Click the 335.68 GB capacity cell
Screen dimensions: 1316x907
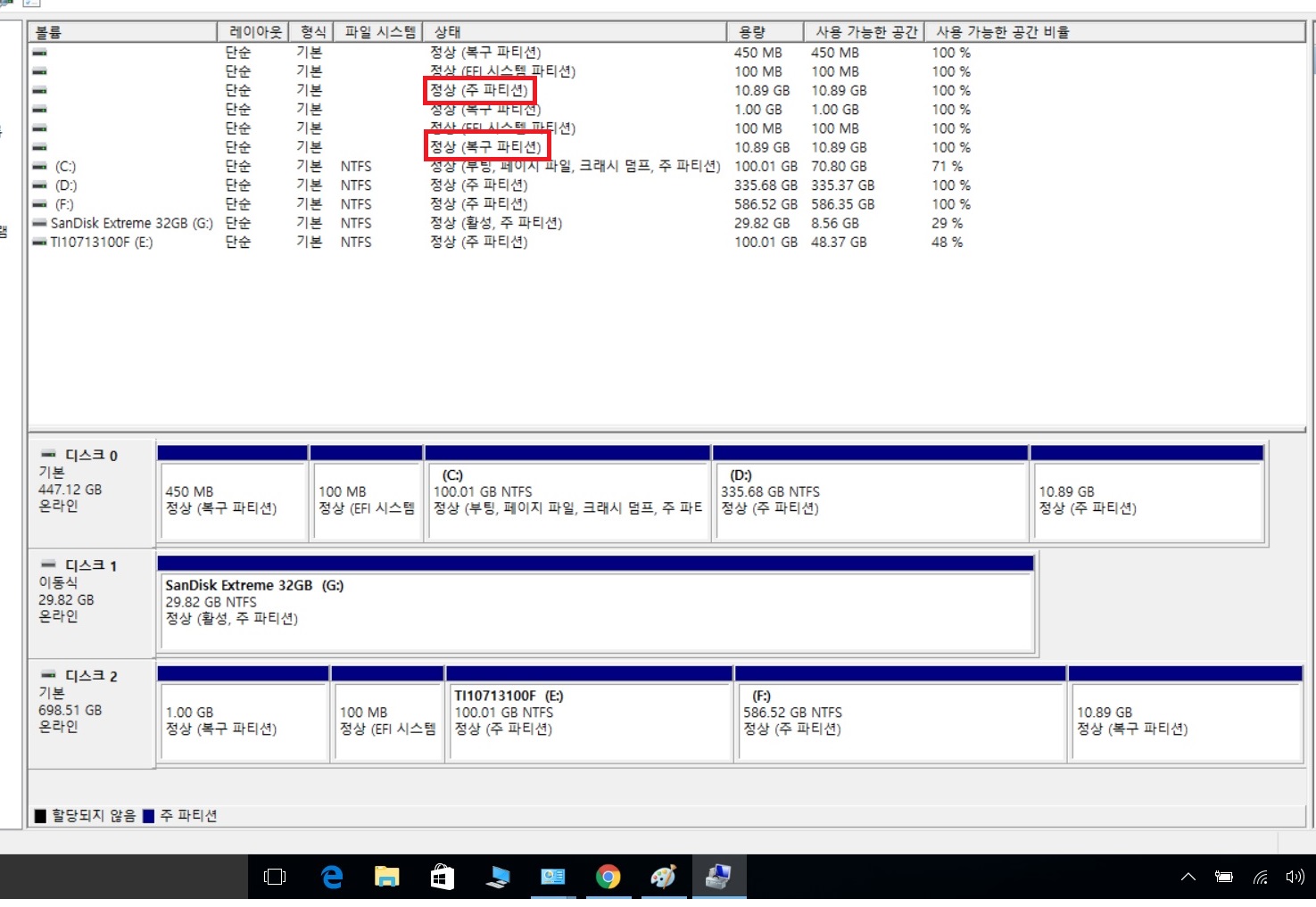tap(766, 185)
